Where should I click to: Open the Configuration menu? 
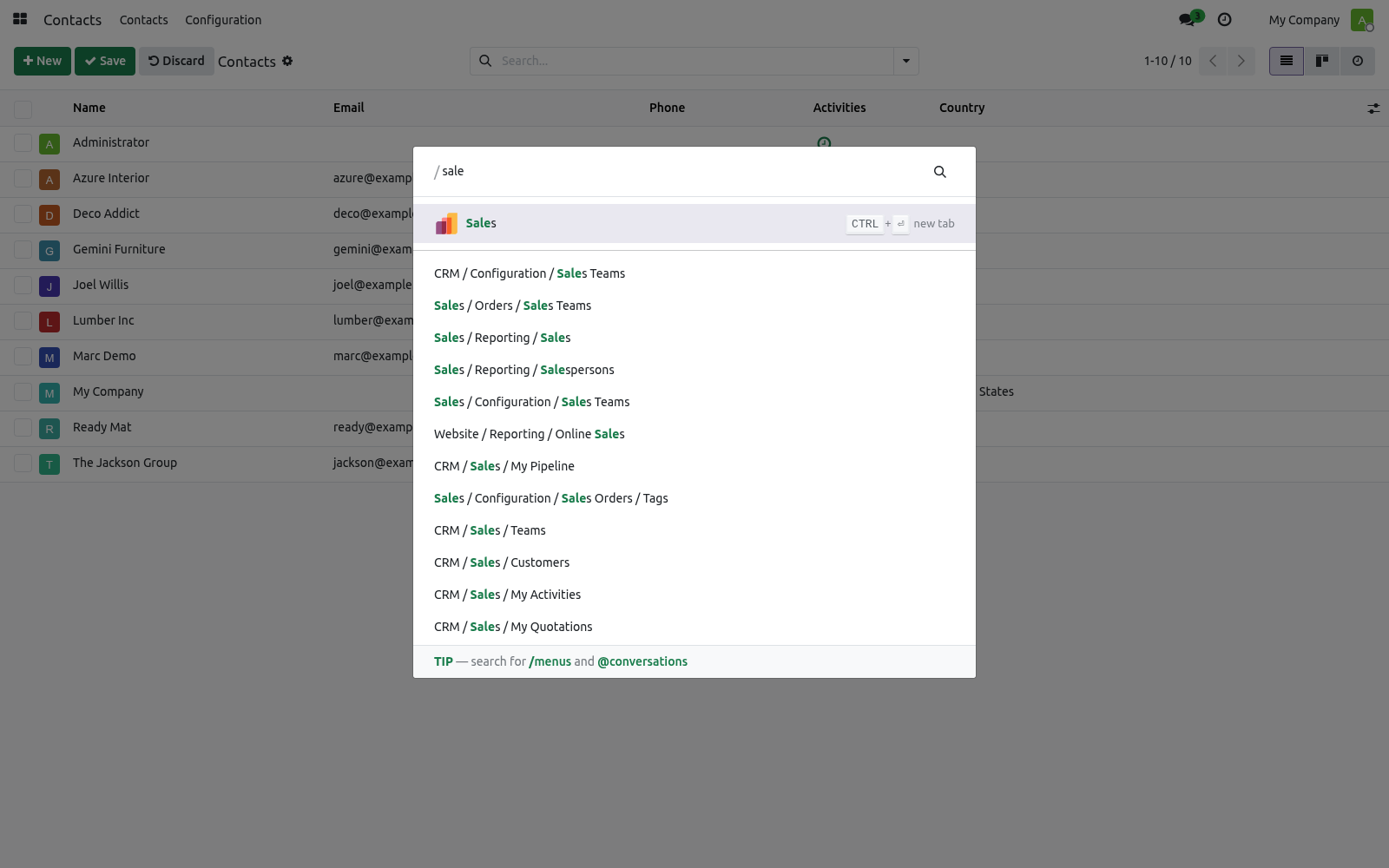(x=223, y=20)
